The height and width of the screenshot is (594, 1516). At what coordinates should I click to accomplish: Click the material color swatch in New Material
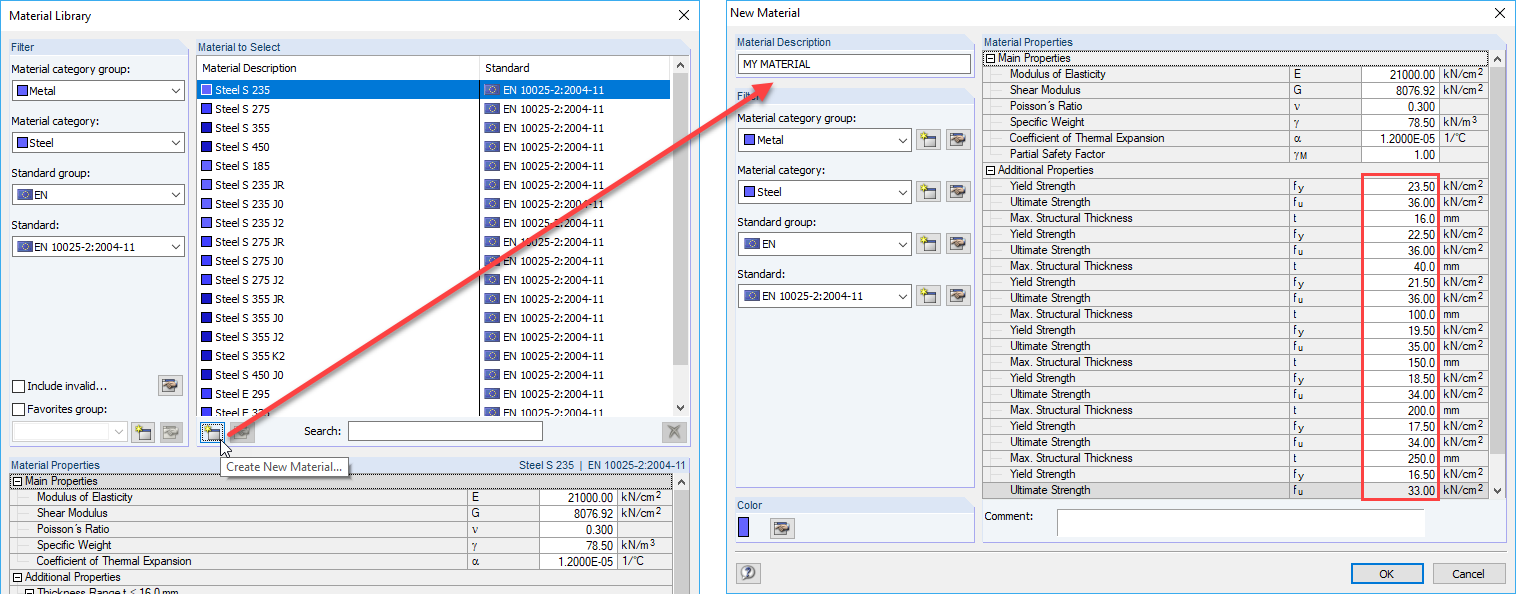(744, 527)
